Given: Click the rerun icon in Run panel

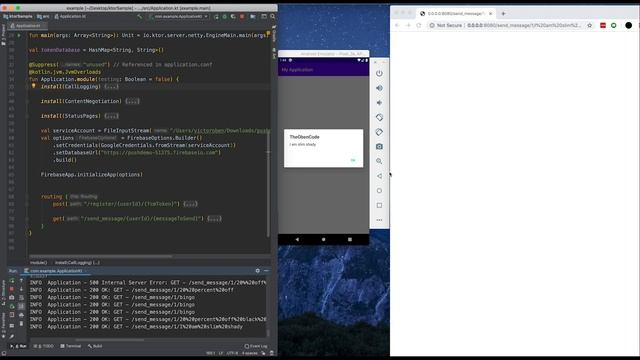Looking at the screenshot, I should coord(12,281).
